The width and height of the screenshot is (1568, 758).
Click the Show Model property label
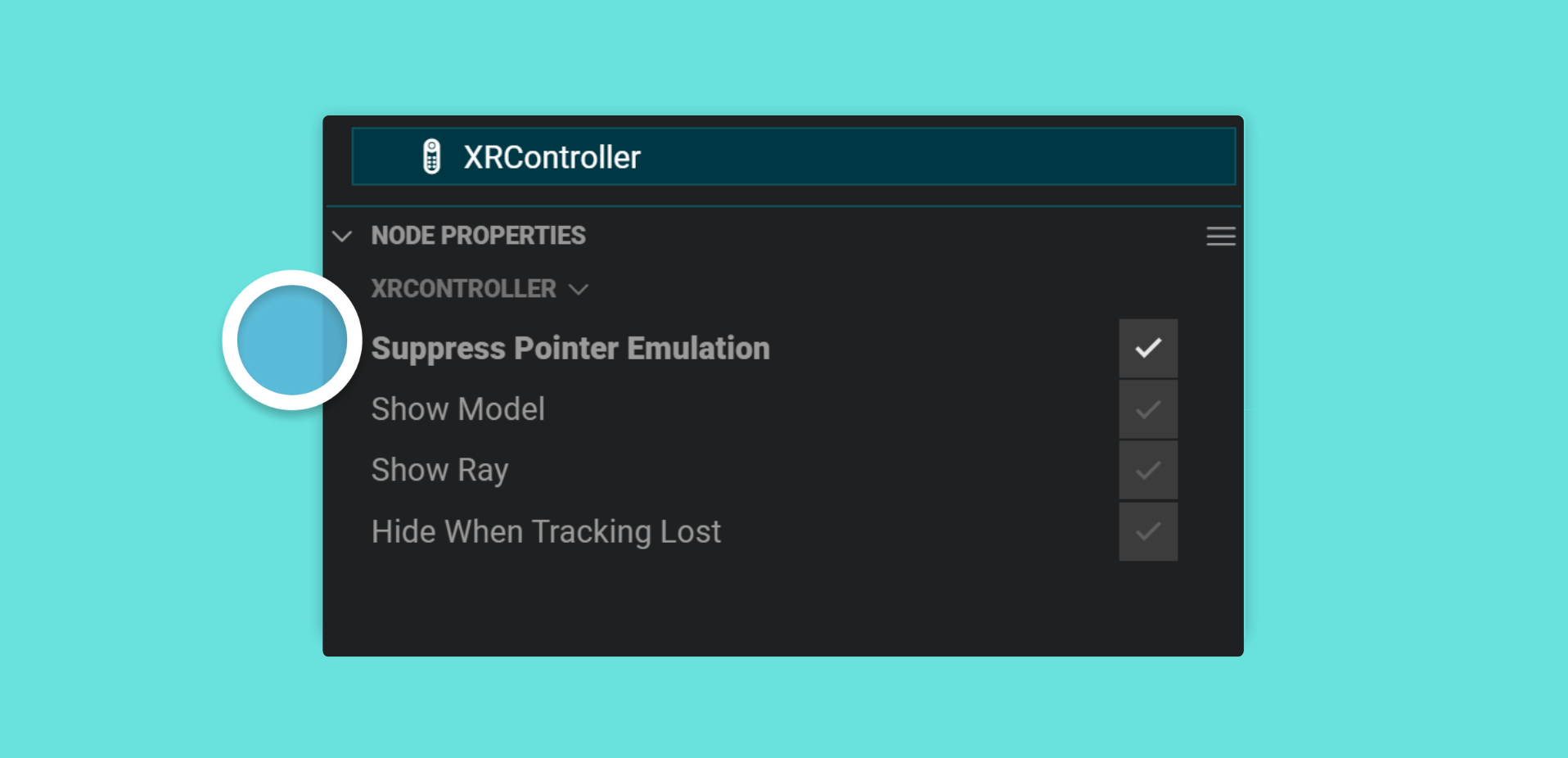pyautogui.click(x=457, y=409)
